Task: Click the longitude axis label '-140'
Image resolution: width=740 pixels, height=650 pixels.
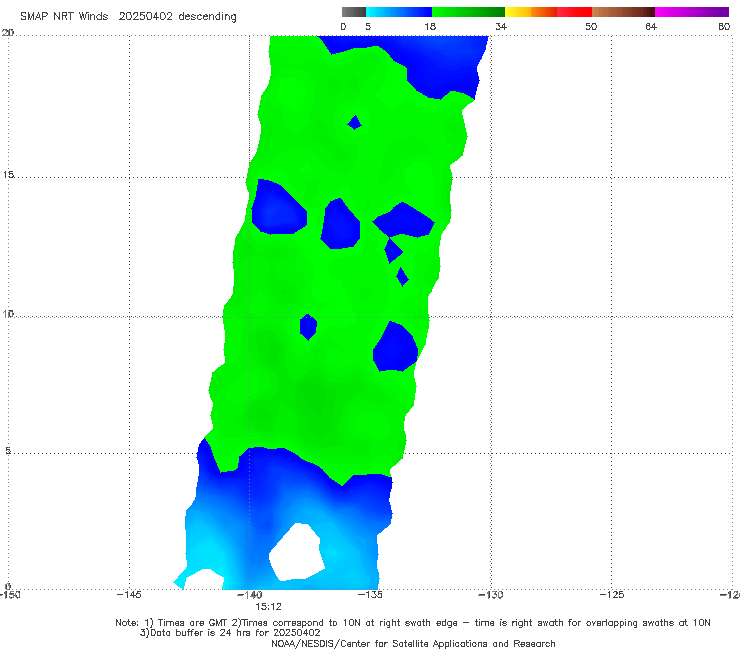Action: point(250,594)
